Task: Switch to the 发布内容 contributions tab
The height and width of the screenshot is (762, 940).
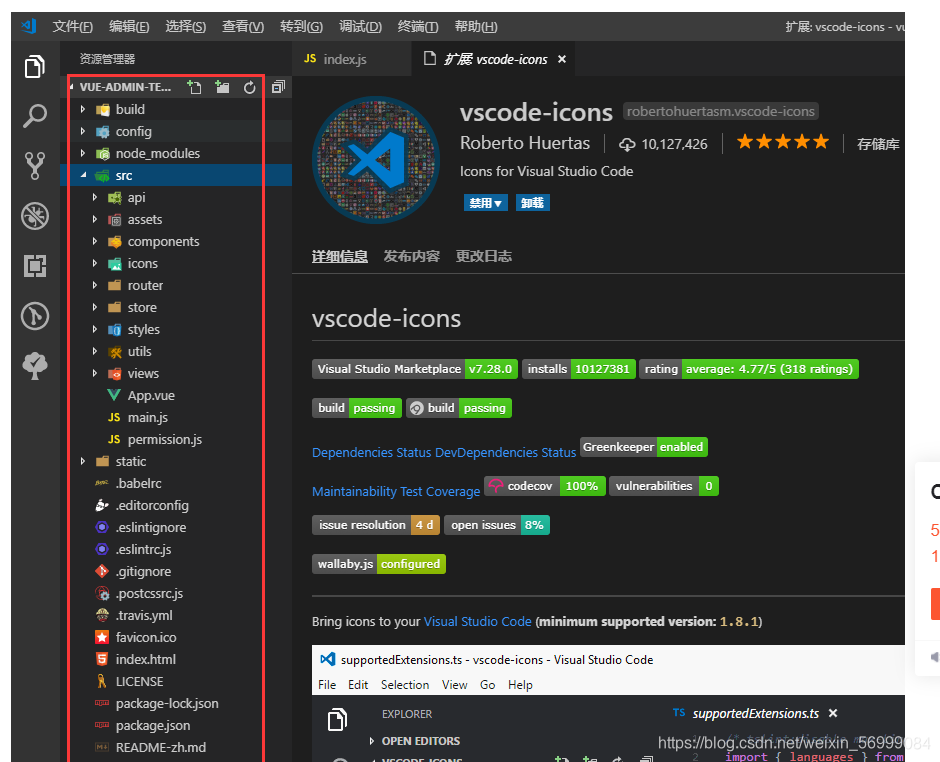Action: click(411, 257)
